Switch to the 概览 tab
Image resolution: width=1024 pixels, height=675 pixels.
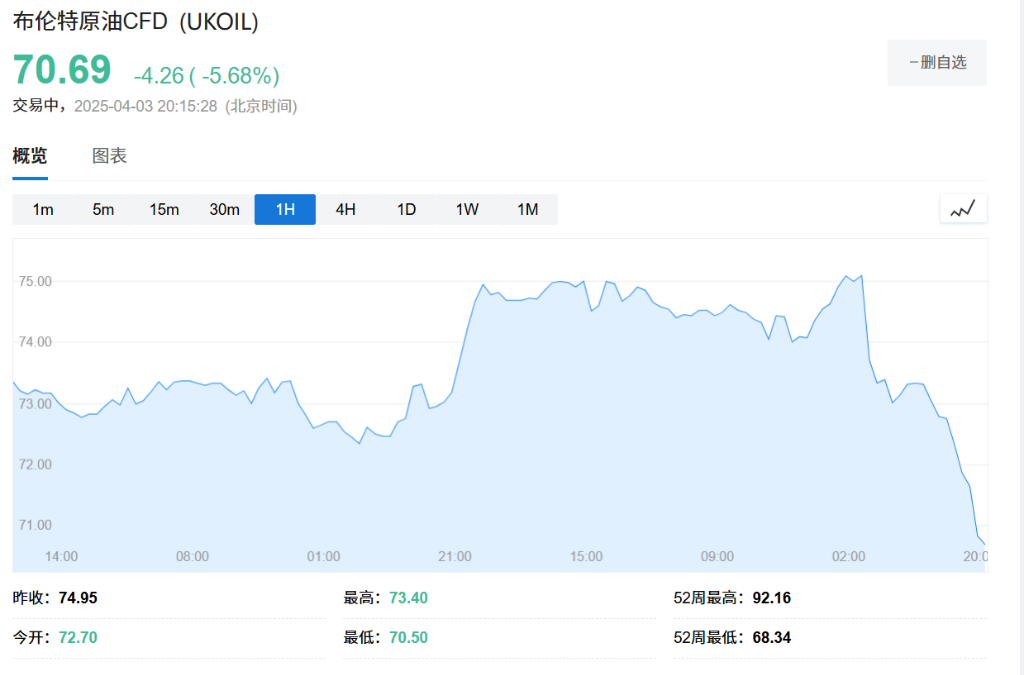coord(30,156)
